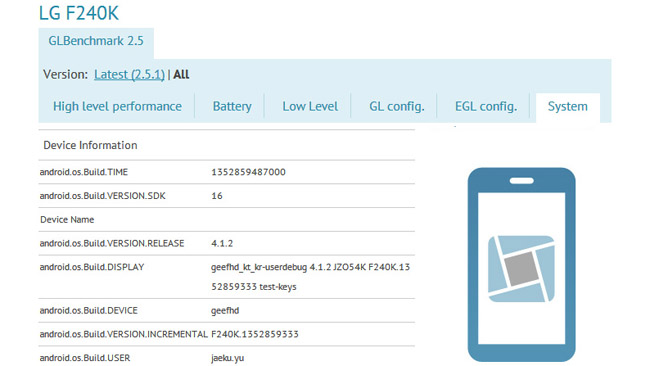Select the SDK value 16

point(217,196)
